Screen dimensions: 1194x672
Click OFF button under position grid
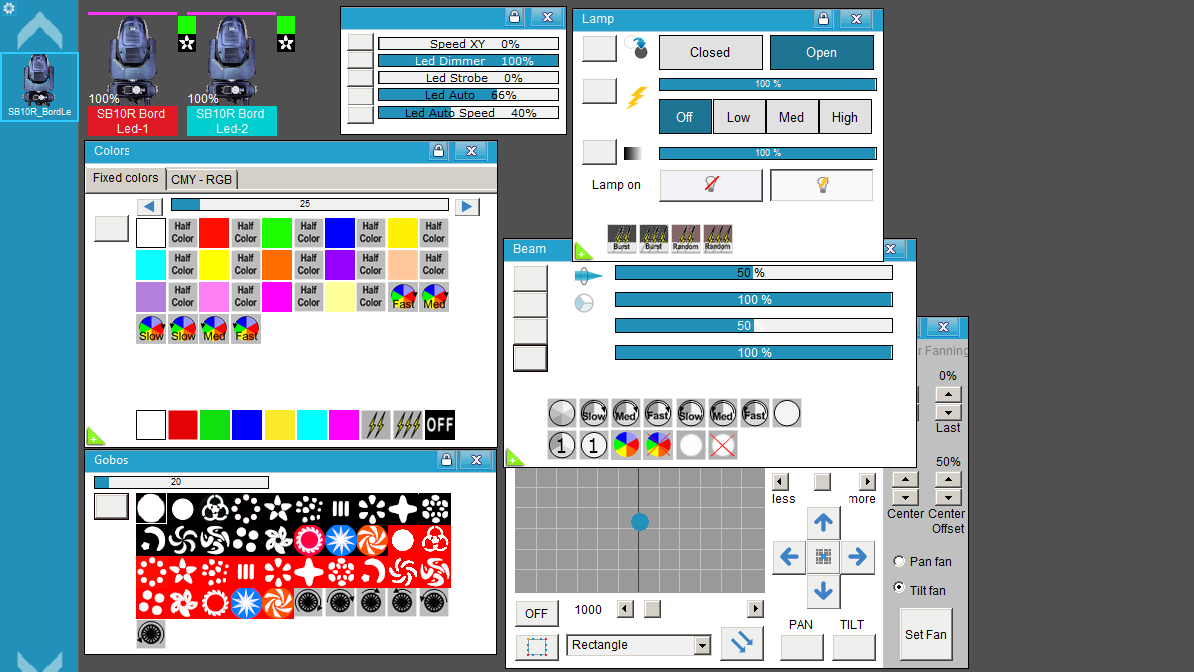click(x=536, y=613)
